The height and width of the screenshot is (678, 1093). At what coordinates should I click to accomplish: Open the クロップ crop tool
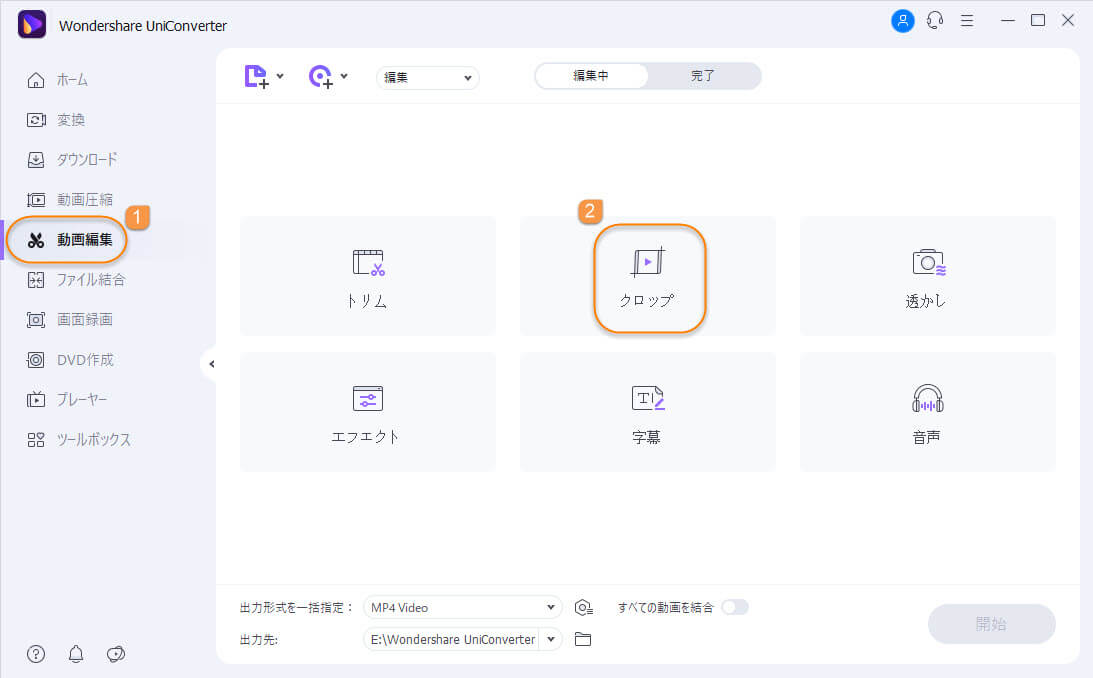648,276
